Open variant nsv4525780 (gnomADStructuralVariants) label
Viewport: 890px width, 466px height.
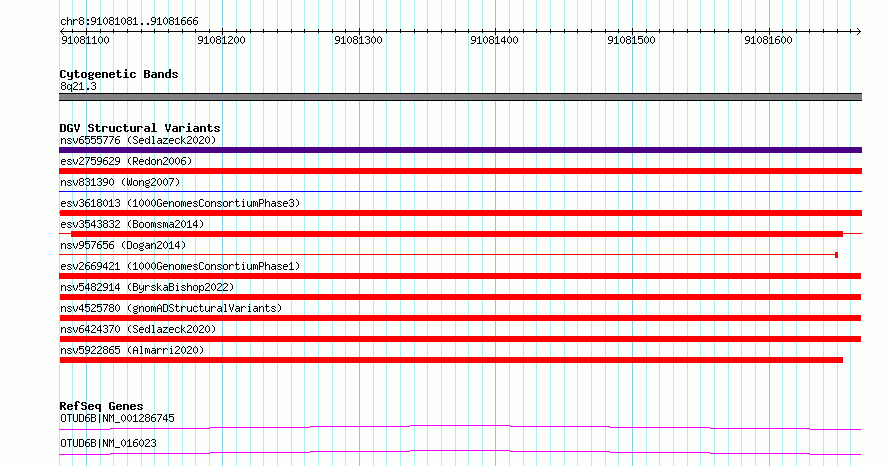point(171,308)
